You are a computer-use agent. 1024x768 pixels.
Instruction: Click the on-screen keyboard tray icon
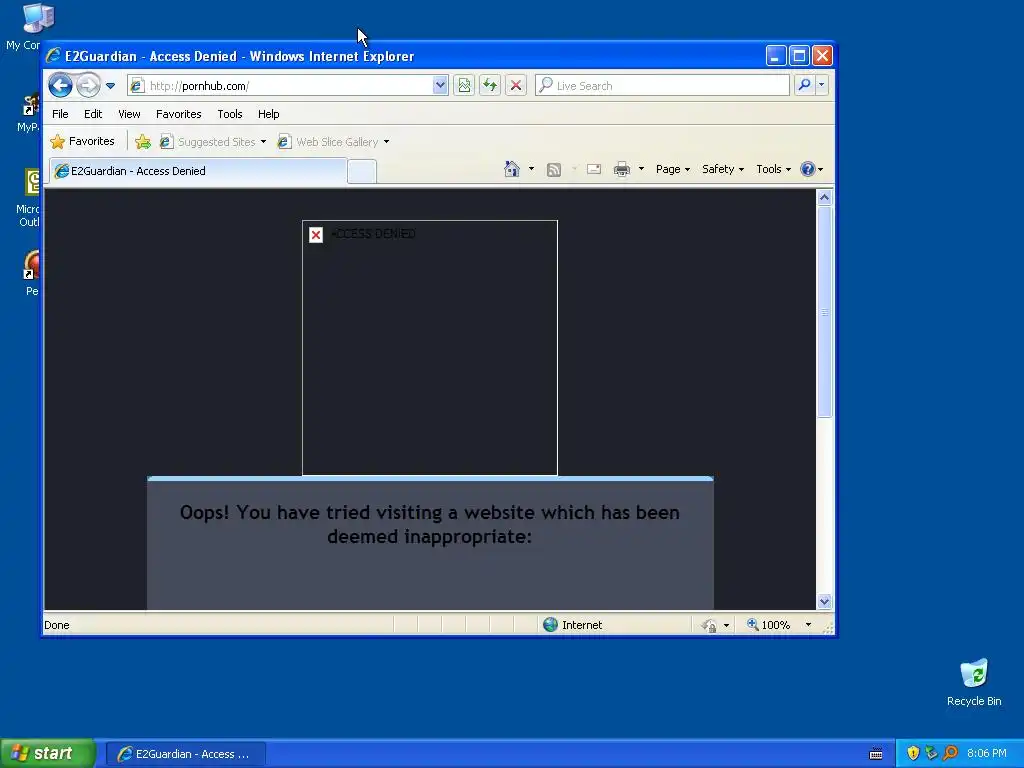tap(876, 754)
